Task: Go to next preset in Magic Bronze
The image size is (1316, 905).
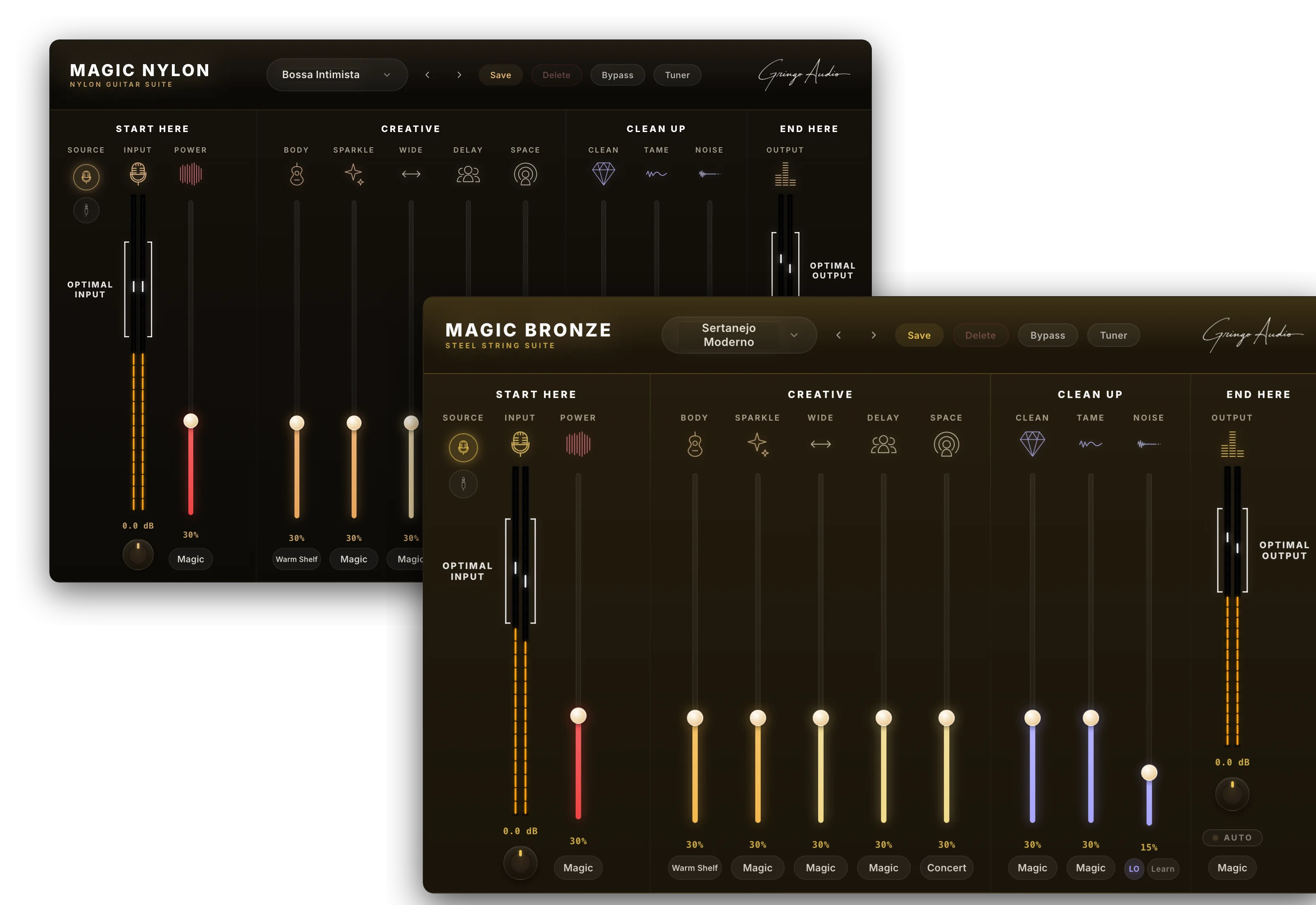Action: tap(873, 335)
